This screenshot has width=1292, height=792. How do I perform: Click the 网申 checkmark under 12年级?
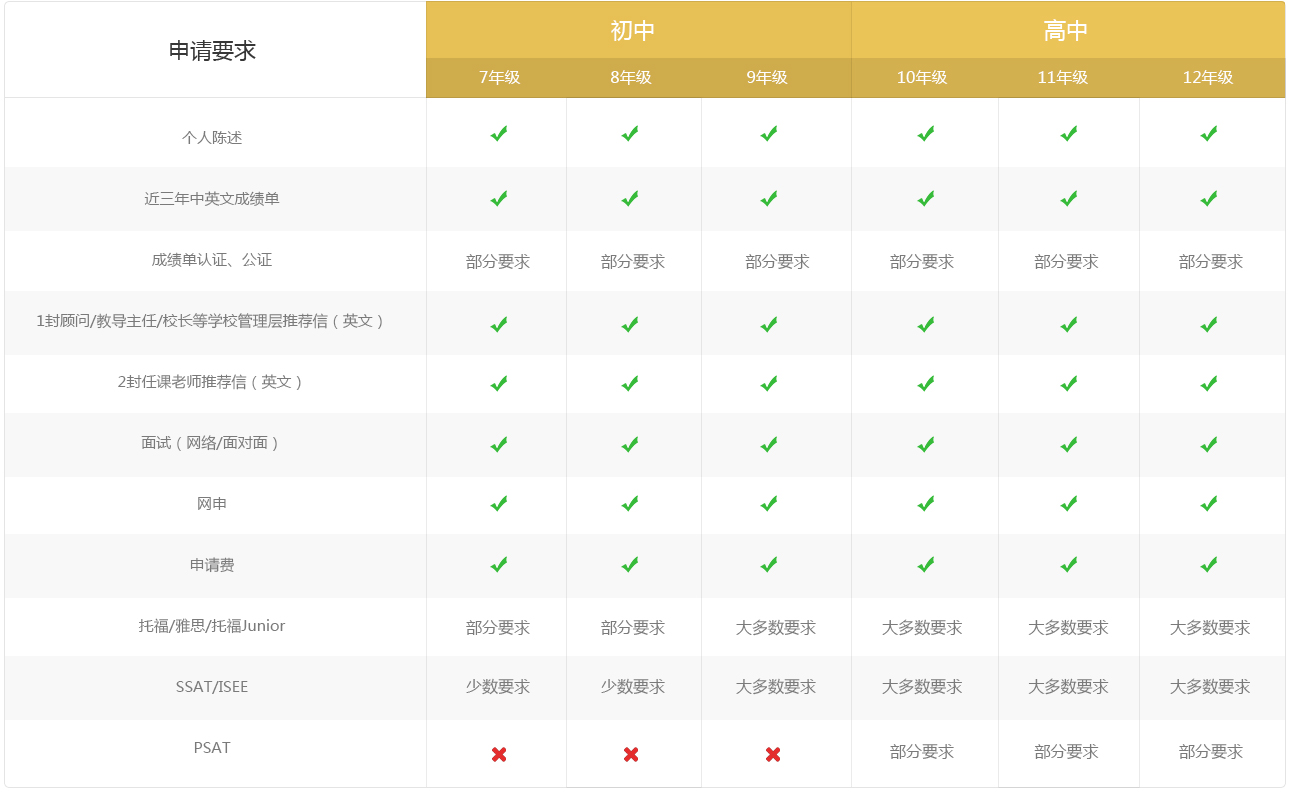tap(1209, 503)
